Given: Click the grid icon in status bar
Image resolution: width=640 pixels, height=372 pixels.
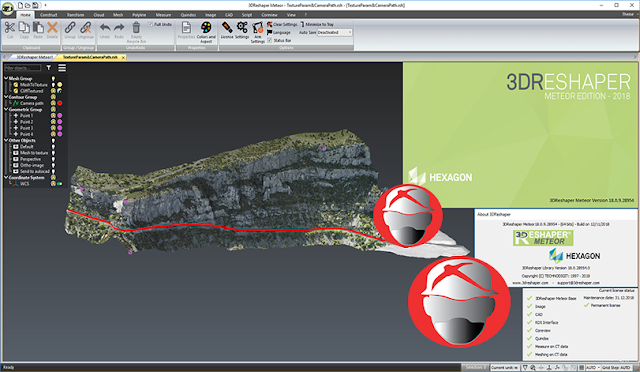Looking at the screenshot, I should (x=582, y=368).
